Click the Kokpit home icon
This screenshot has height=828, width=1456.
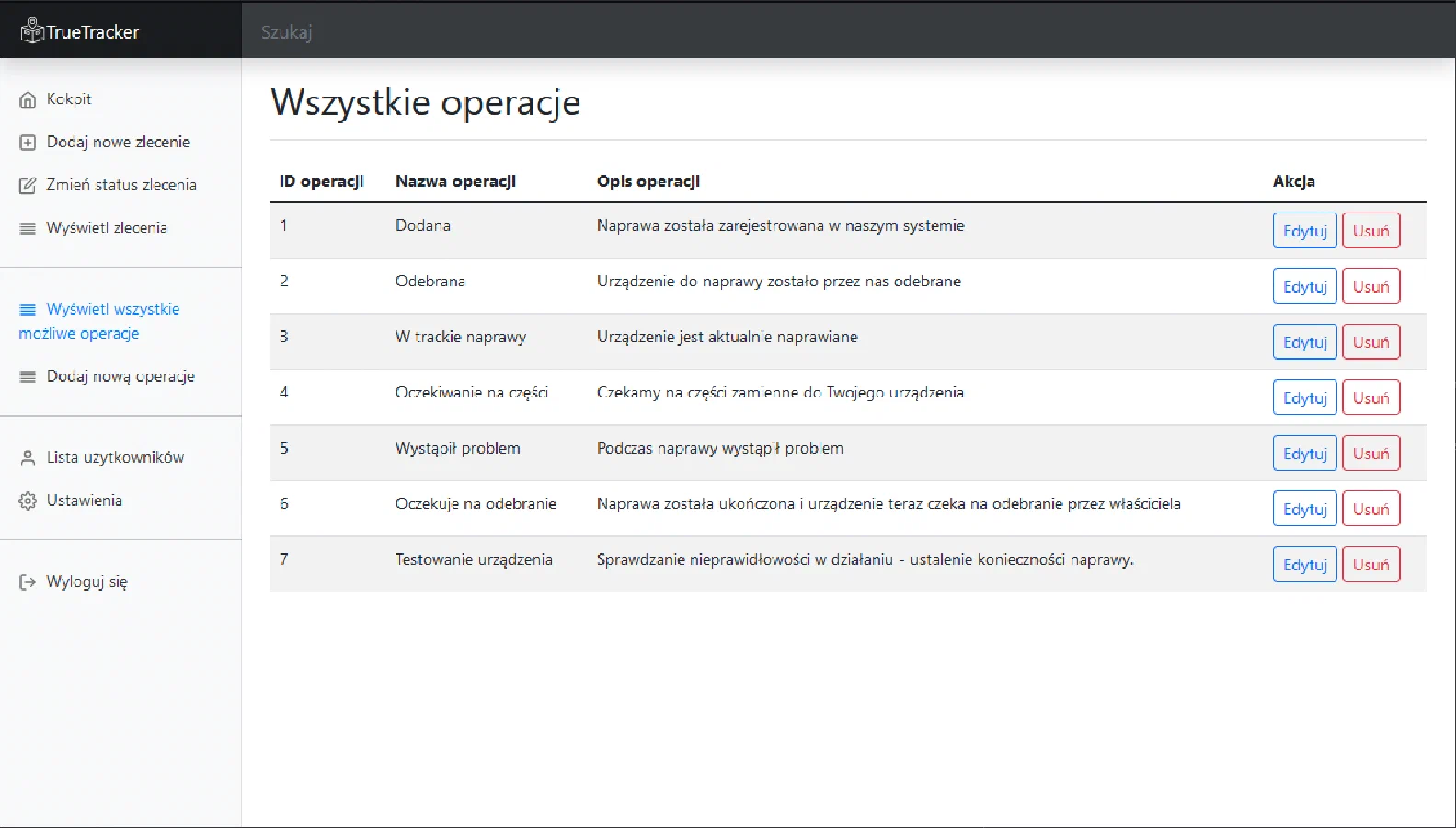click(28, 99)
